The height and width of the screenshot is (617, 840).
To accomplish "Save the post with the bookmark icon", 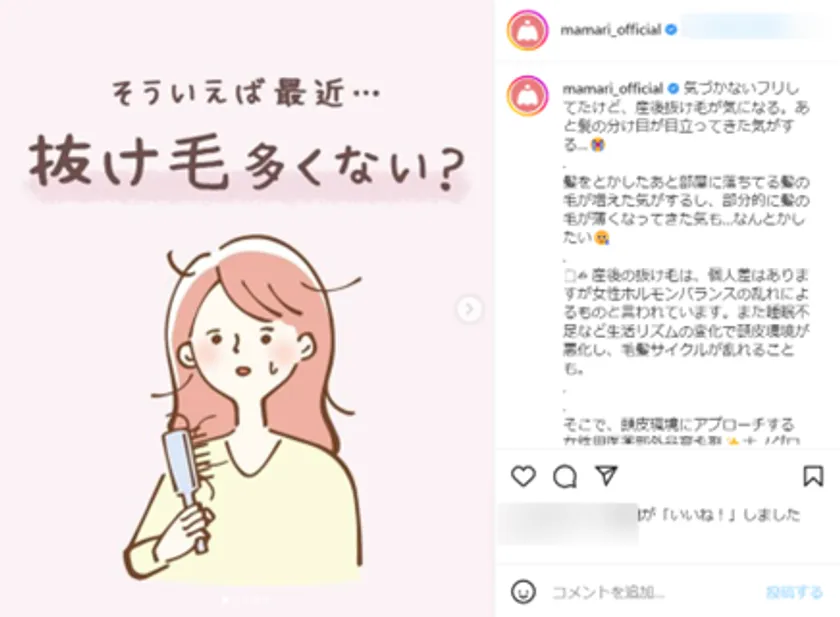I will [813, 476].
